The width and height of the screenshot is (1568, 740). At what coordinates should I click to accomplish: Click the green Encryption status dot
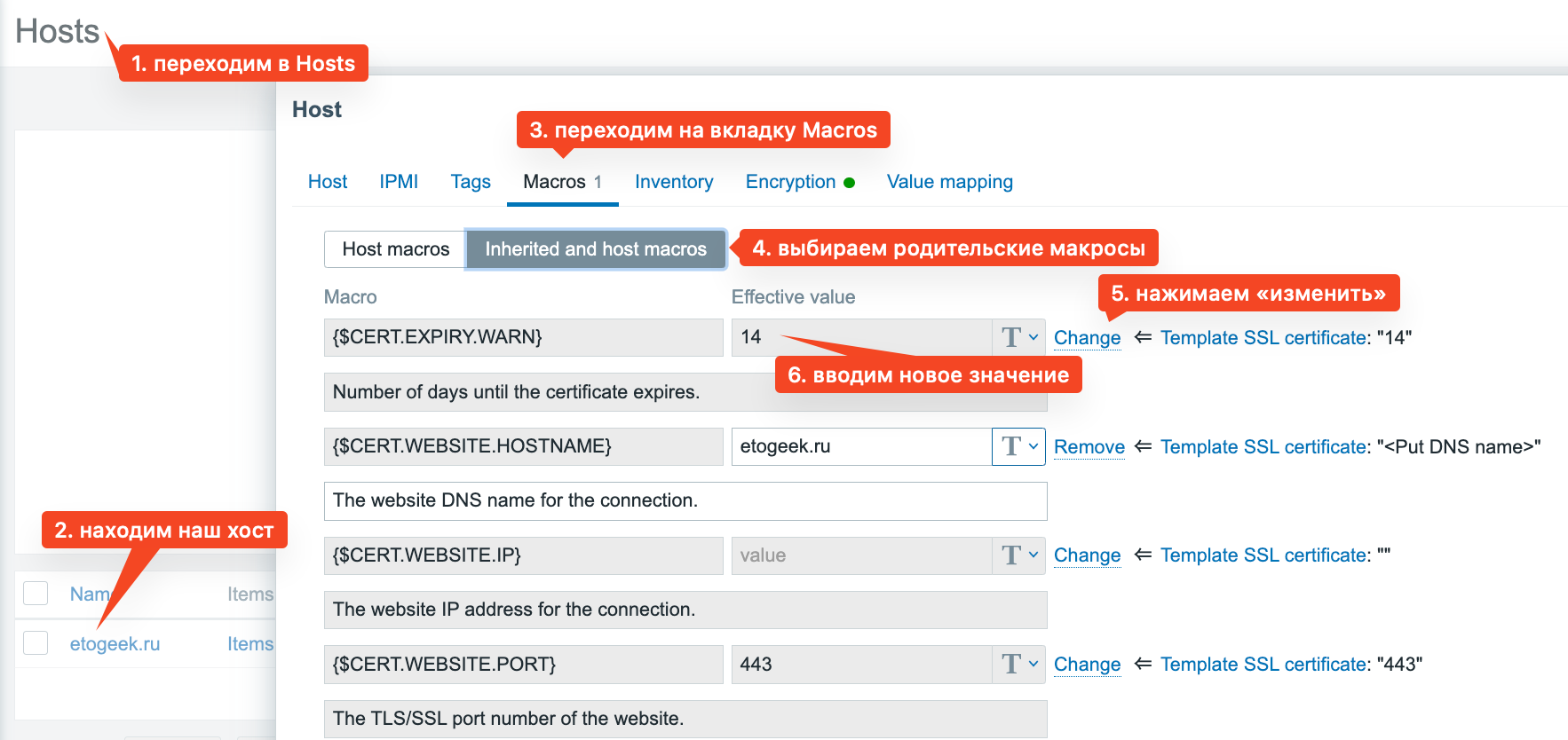click(x=849, y=183)
